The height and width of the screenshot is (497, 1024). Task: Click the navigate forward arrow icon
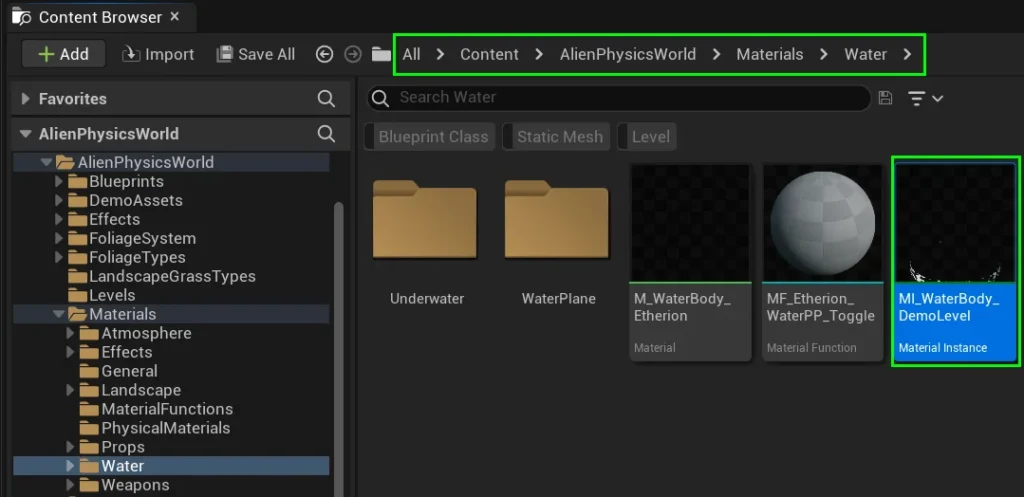(x=352, y=54)
